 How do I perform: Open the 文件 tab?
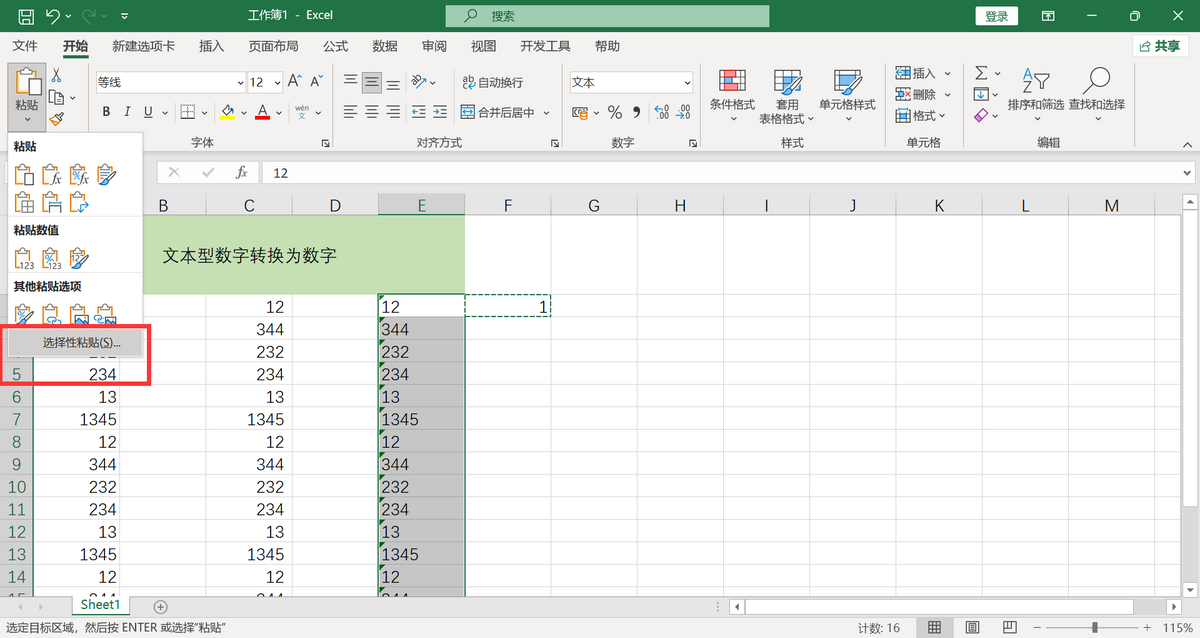click(25, 46)
